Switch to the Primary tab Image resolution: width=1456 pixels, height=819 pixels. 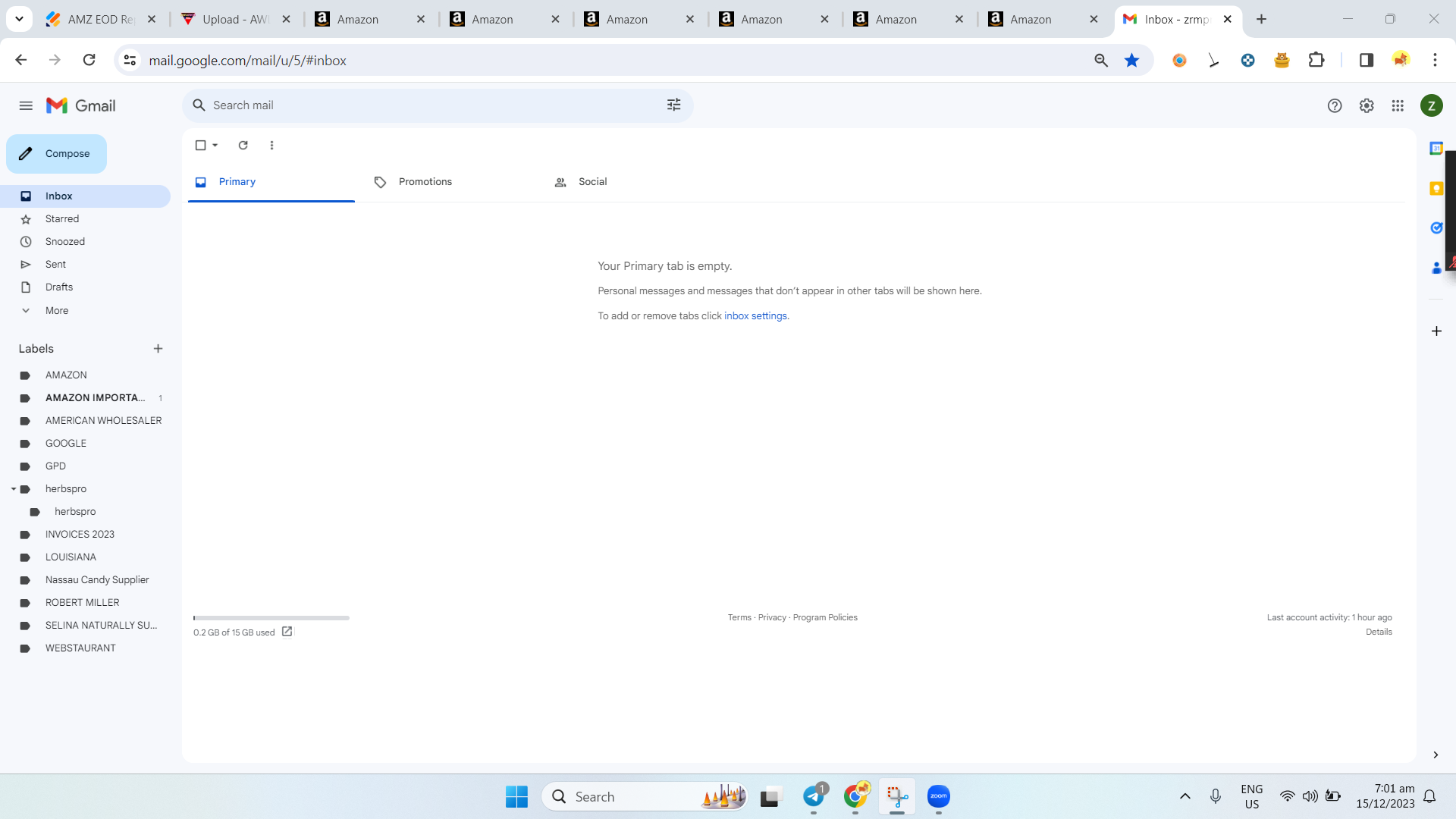coord(271,182)
